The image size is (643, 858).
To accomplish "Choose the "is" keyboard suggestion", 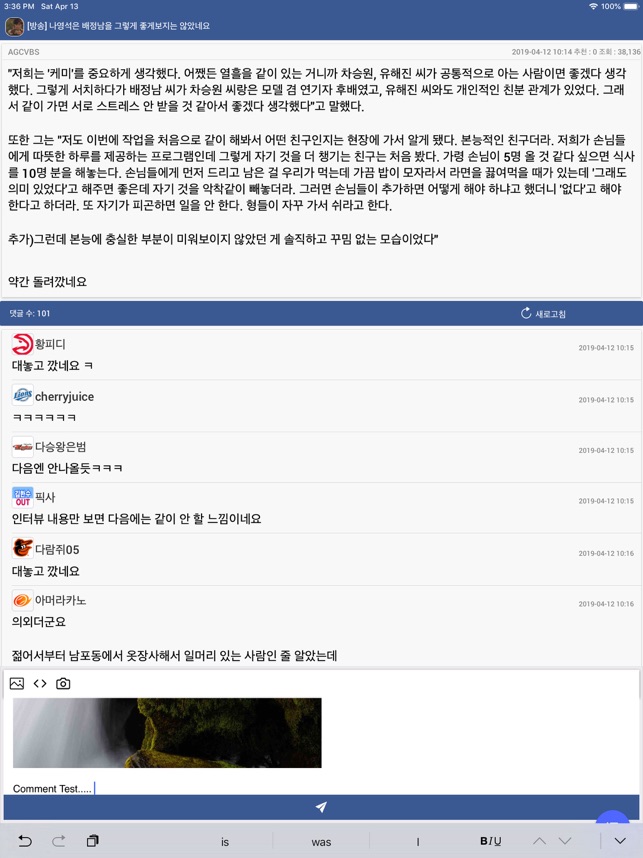I will tap(225, 842).
